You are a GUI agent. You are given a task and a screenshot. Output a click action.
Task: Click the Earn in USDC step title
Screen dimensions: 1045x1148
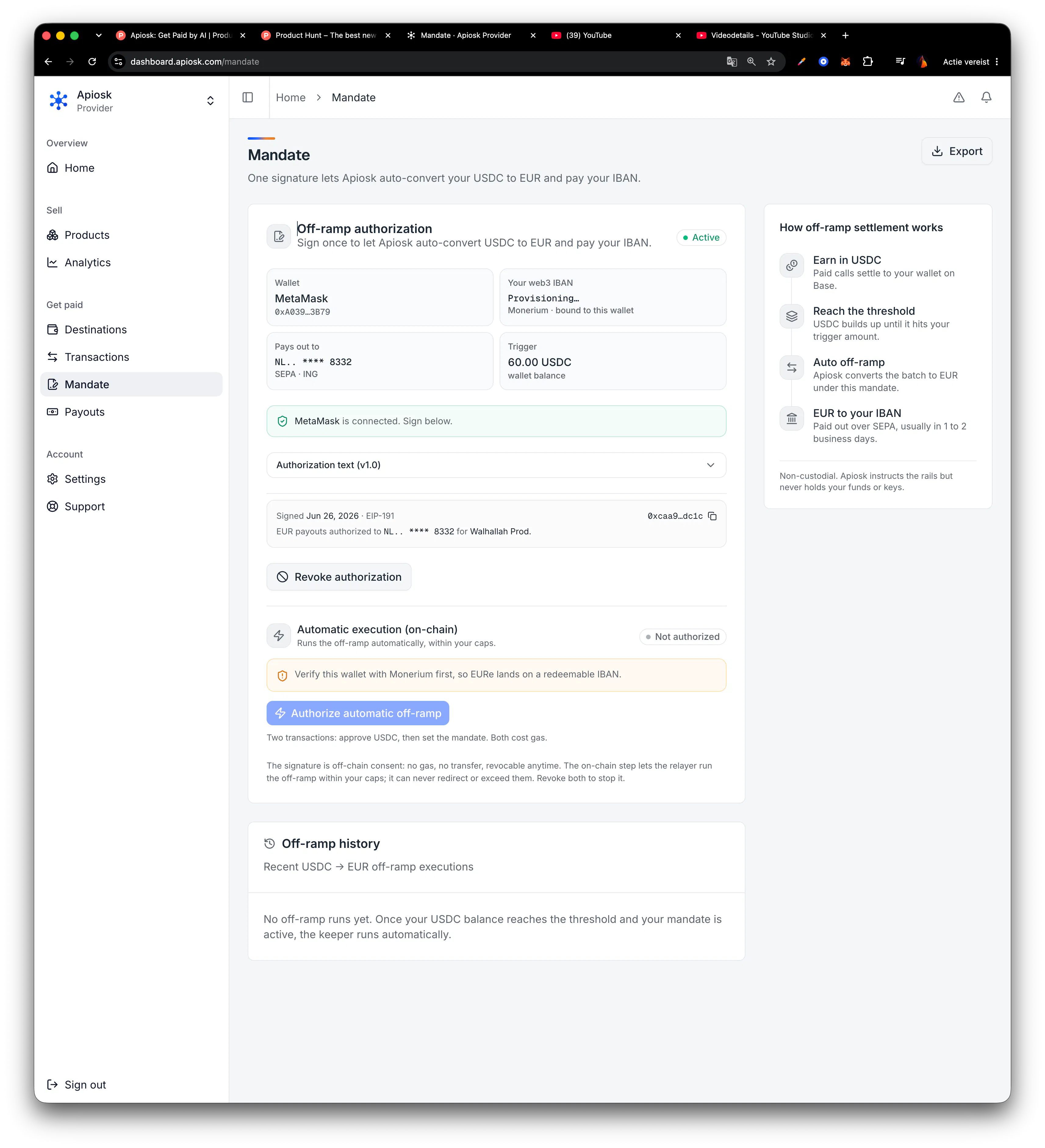847,260
